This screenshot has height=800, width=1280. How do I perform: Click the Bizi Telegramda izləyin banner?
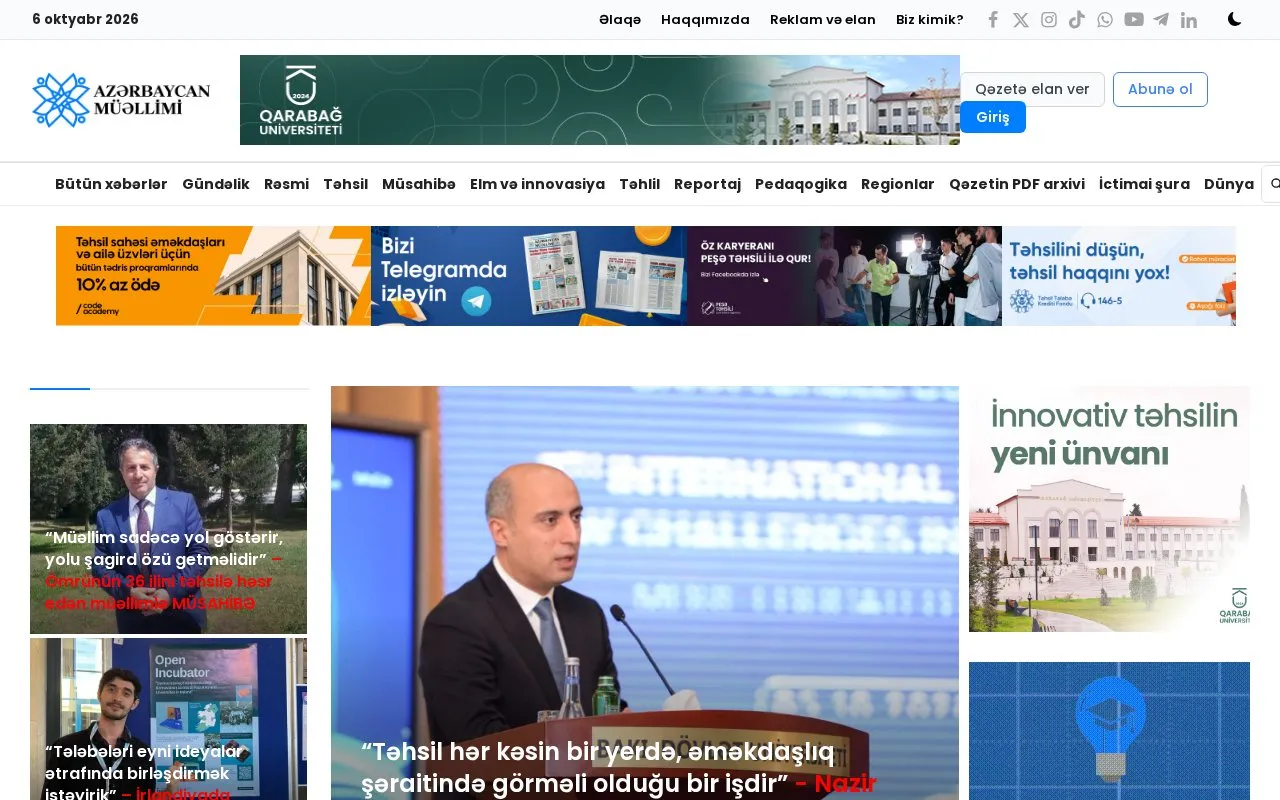(x=529, y=276)
